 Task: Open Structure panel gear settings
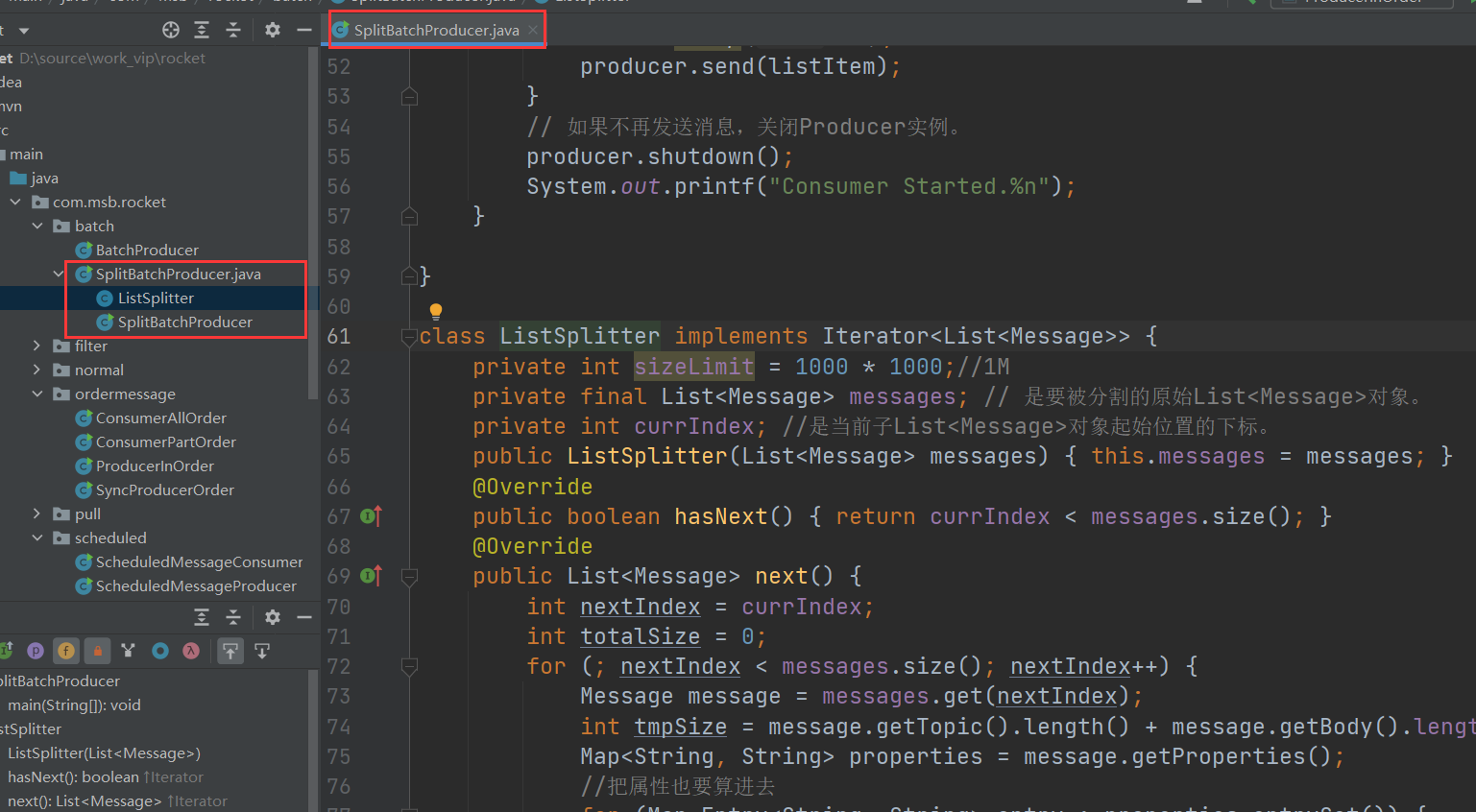tap(273, 617)
